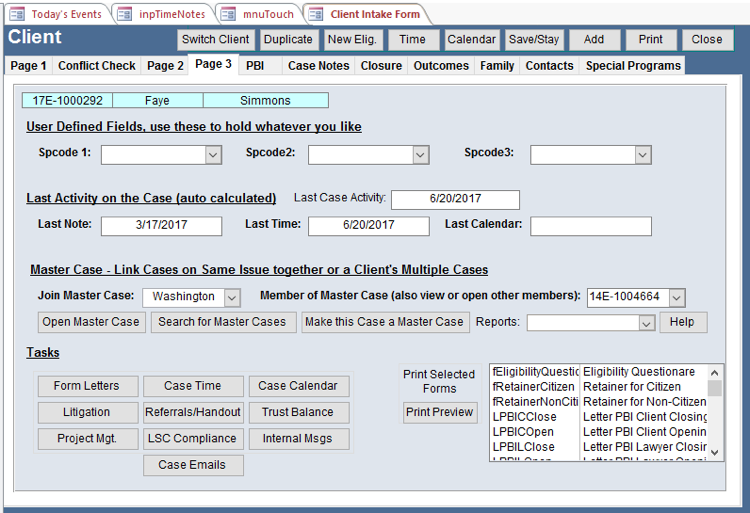Image resolution: width=750 pixels, height=513 pixels.
Task: Expand the Spcode 1 dropdown
Action: pyautogui.click(x=213, y=155)
